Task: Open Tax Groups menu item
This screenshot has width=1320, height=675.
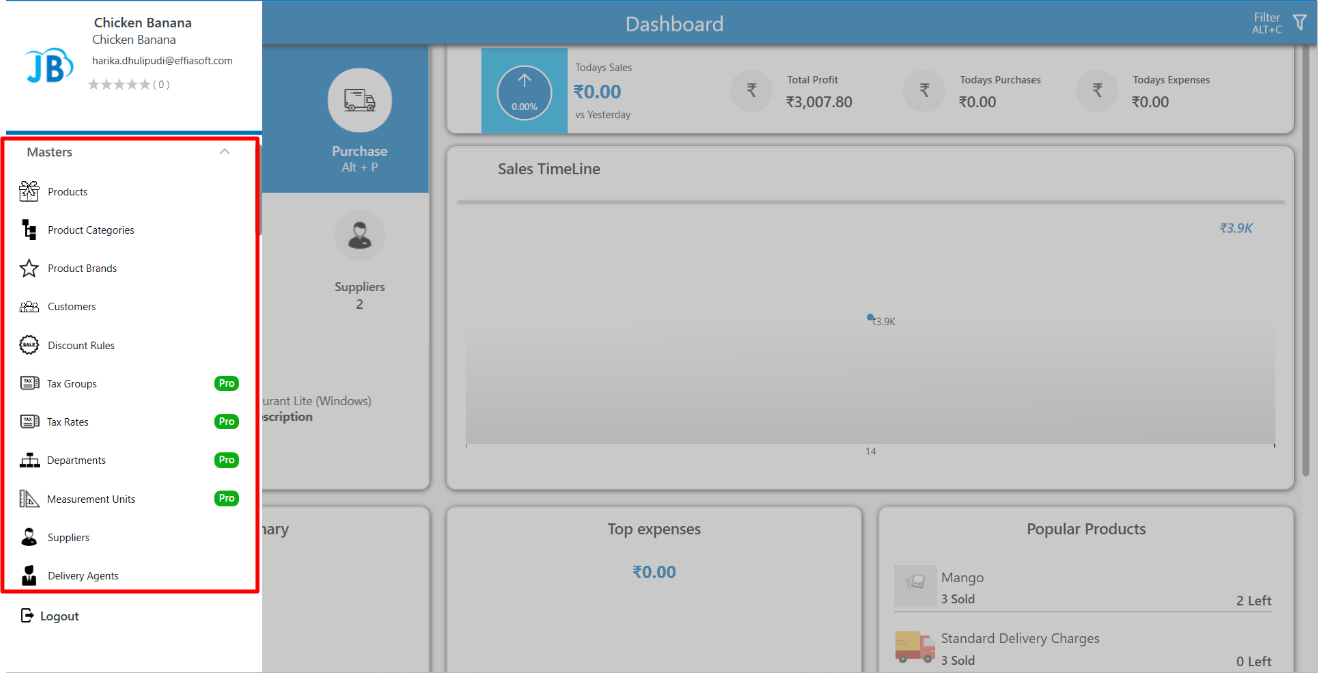Action: point(72,384)
